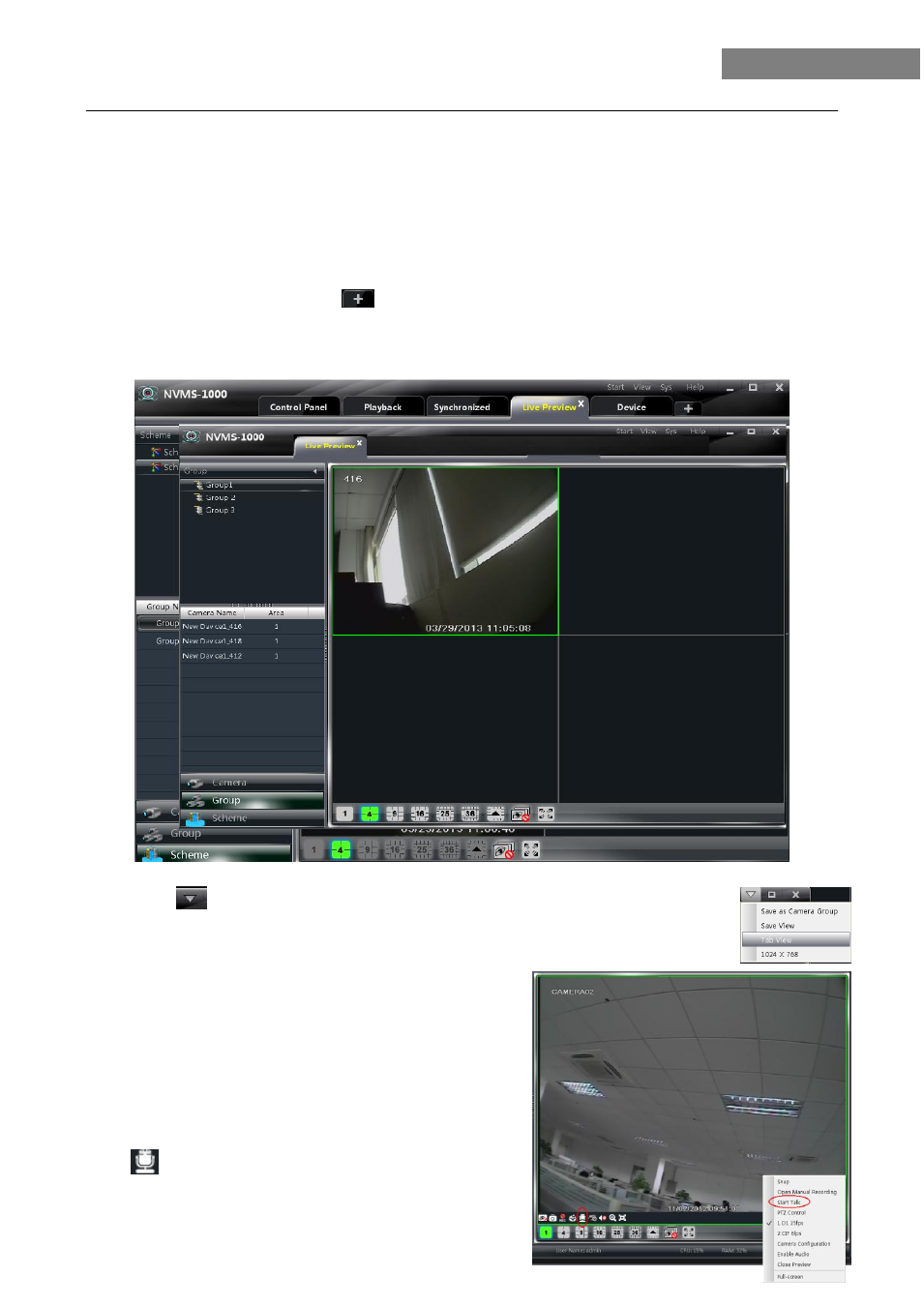The image size is (924, 1306).
Task: Select the camera 416 live video pane
Action: pyautogui.click(x=445, y=551)
